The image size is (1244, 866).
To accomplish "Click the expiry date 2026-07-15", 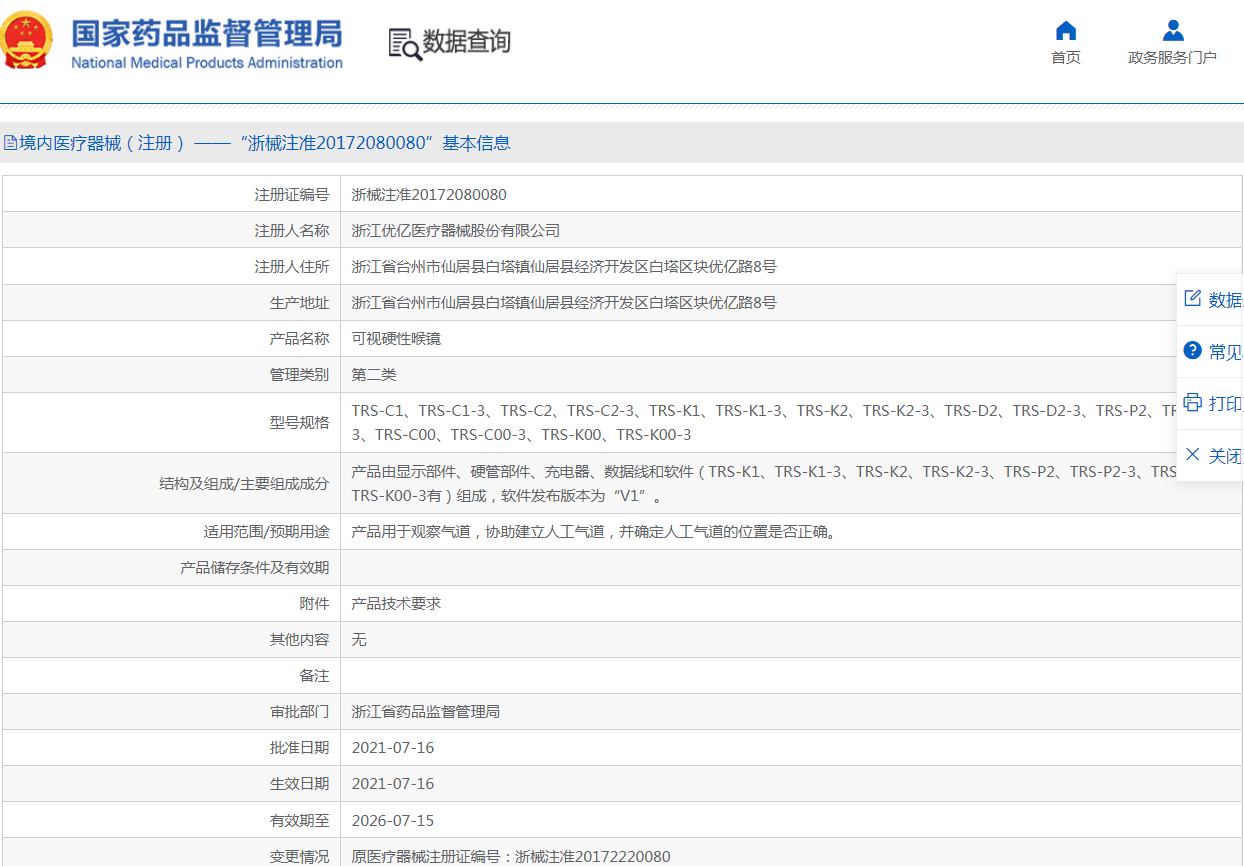I will tap(393, 820).
